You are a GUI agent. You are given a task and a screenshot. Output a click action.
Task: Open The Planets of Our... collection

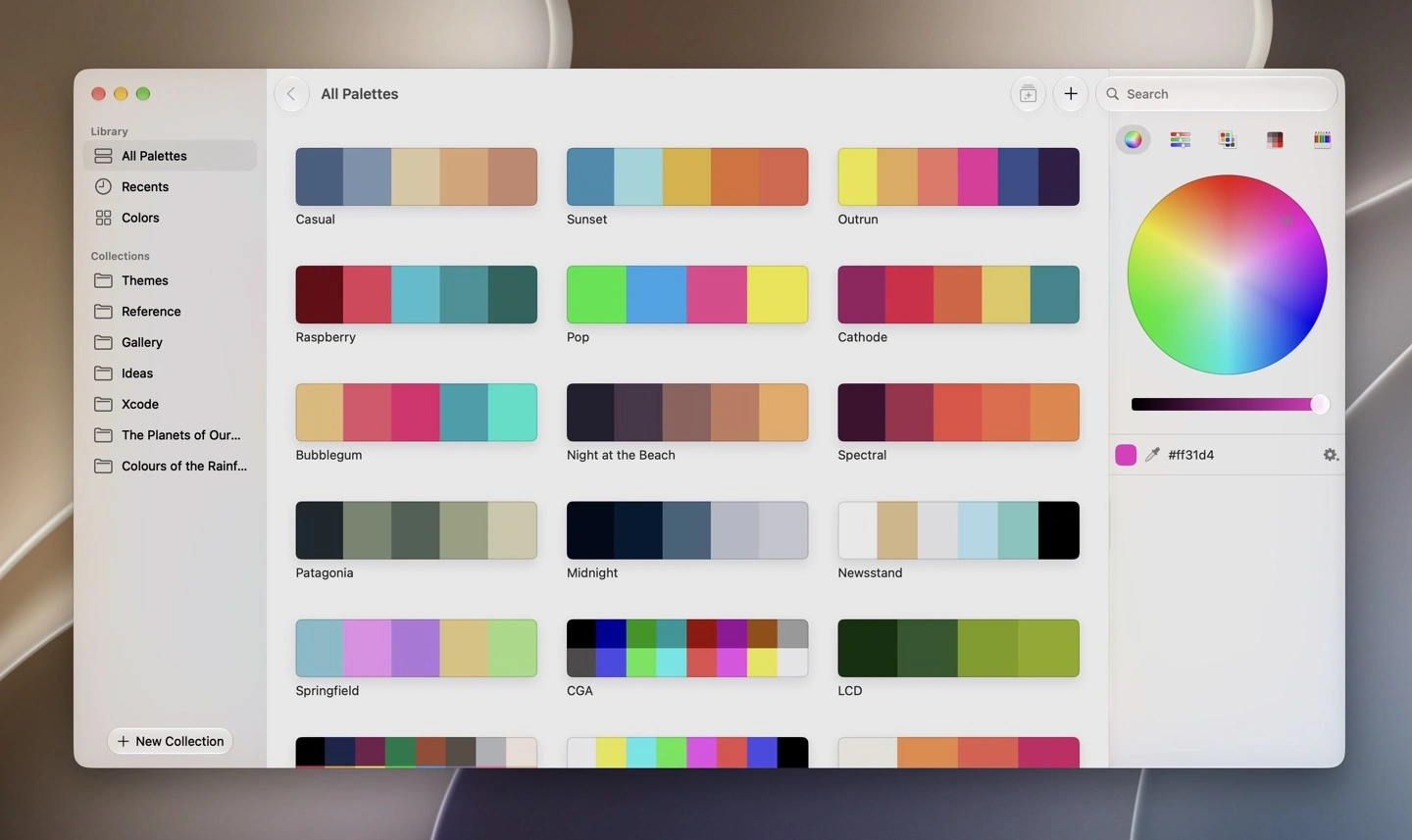tap(170, 435)
